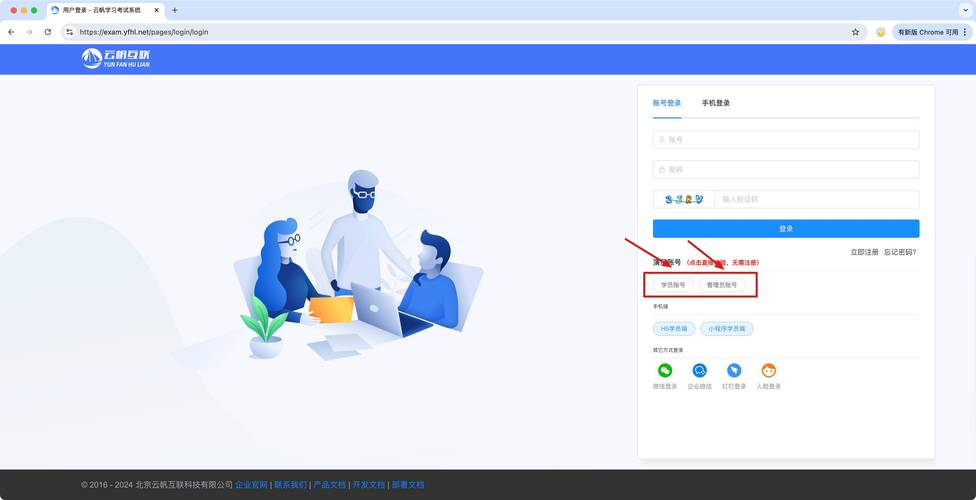
Task: Refresh the captcha image
Action: (683, 199)
